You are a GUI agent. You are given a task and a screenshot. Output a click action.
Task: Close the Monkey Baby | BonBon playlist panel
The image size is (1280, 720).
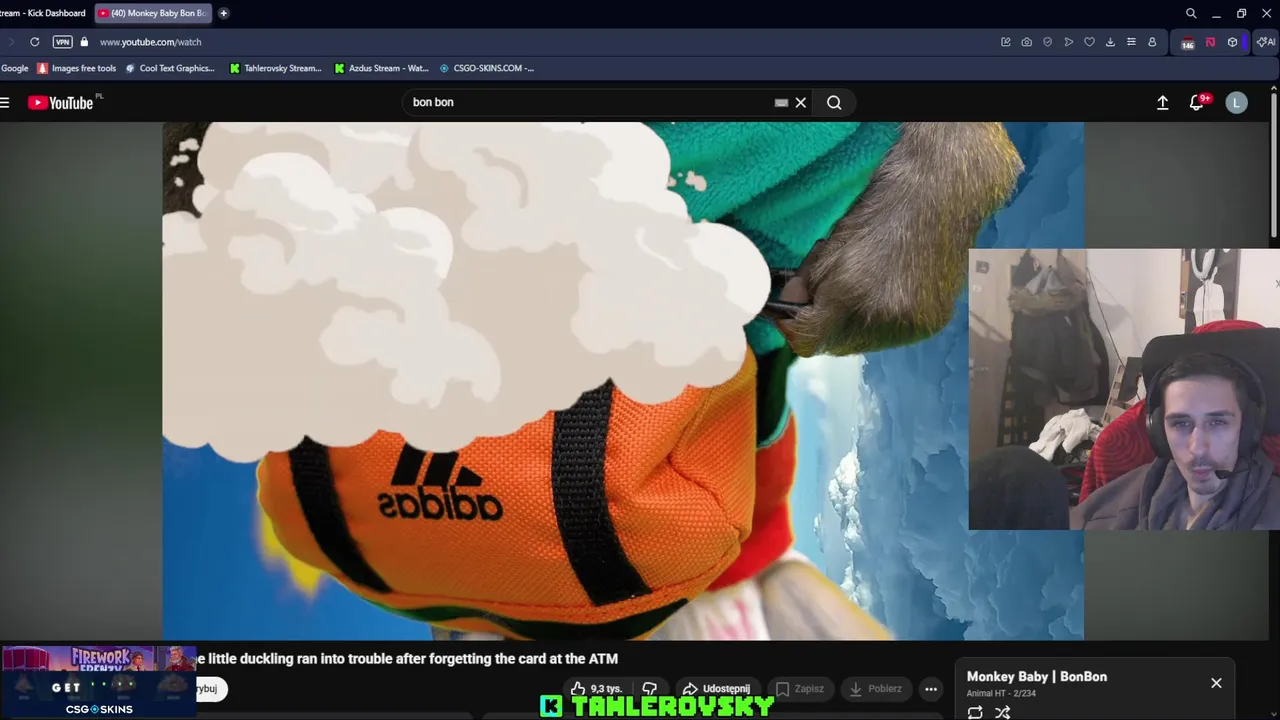(1216, 683)
